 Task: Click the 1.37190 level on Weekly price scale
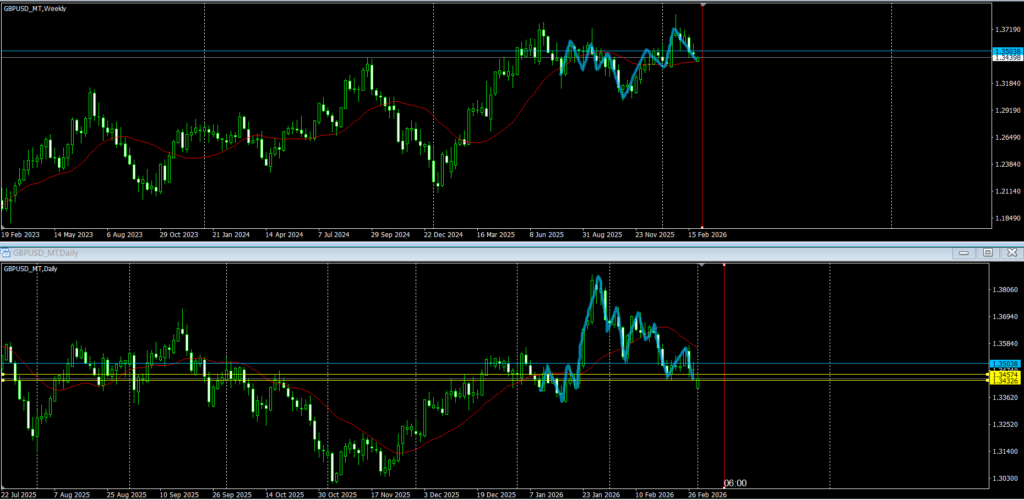coord(1006,30)
